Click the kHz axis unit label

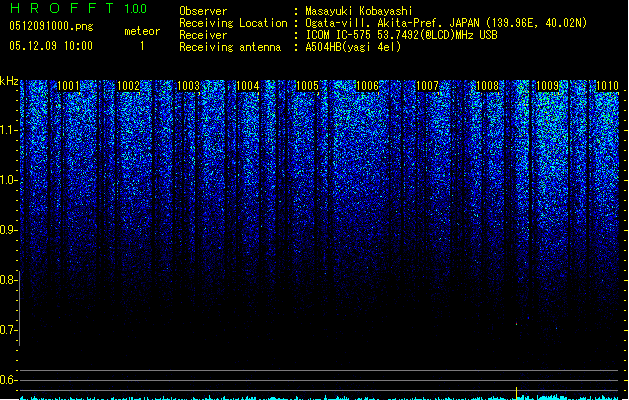pyautogui.click(x=9, y=81)
